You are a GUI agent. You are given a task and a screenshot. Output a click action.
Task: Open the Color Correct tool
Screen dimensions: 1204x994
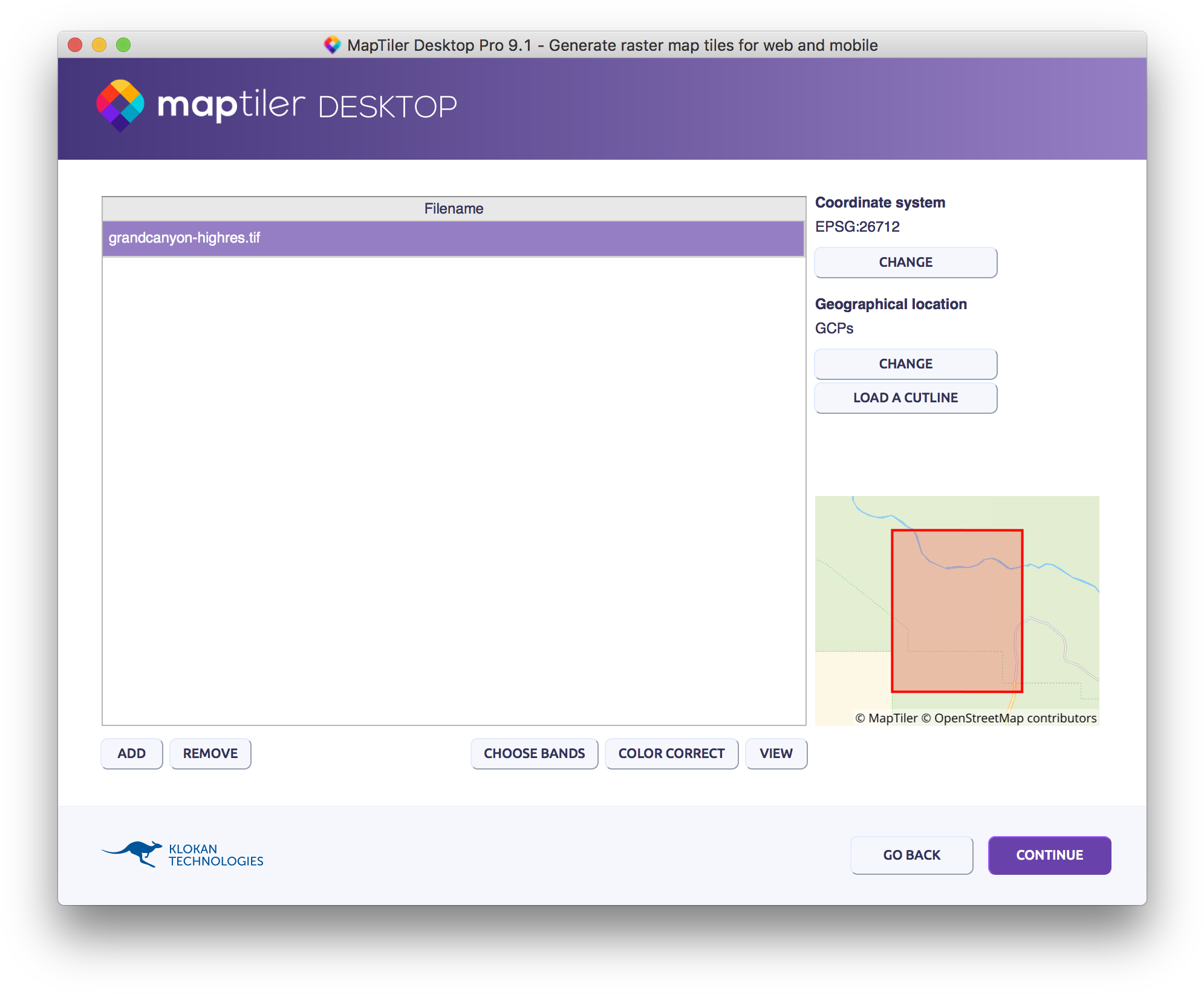(671, 754)
